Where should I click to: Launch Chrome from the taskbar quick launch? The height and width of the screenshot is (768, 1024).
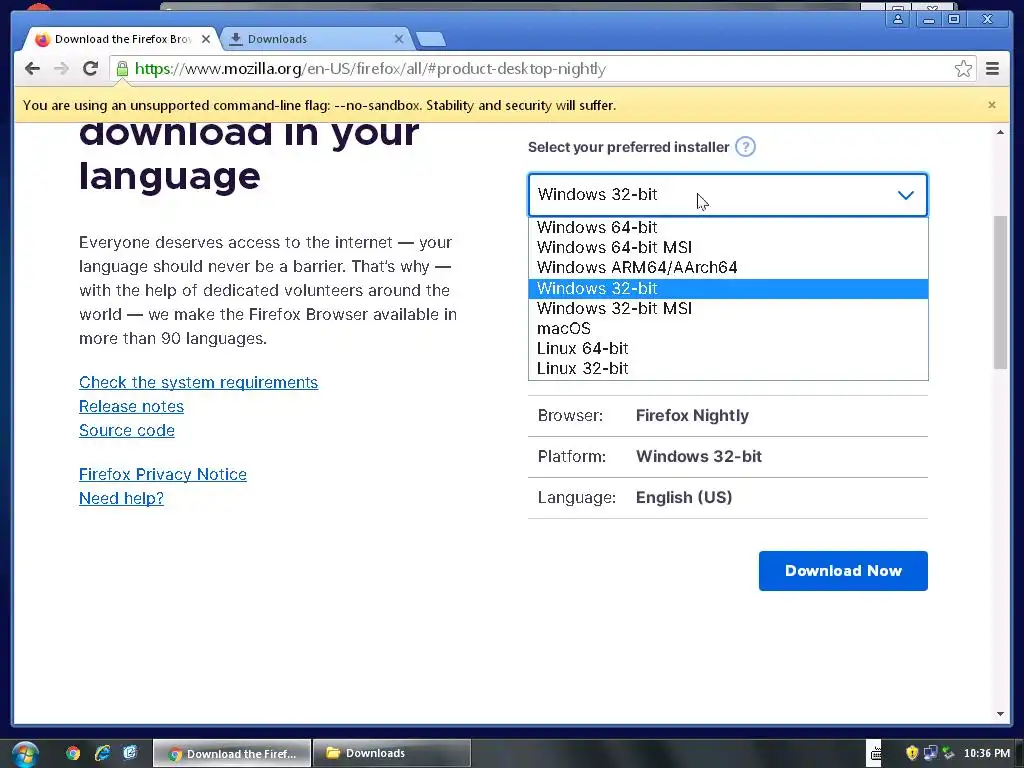[73, 753]
